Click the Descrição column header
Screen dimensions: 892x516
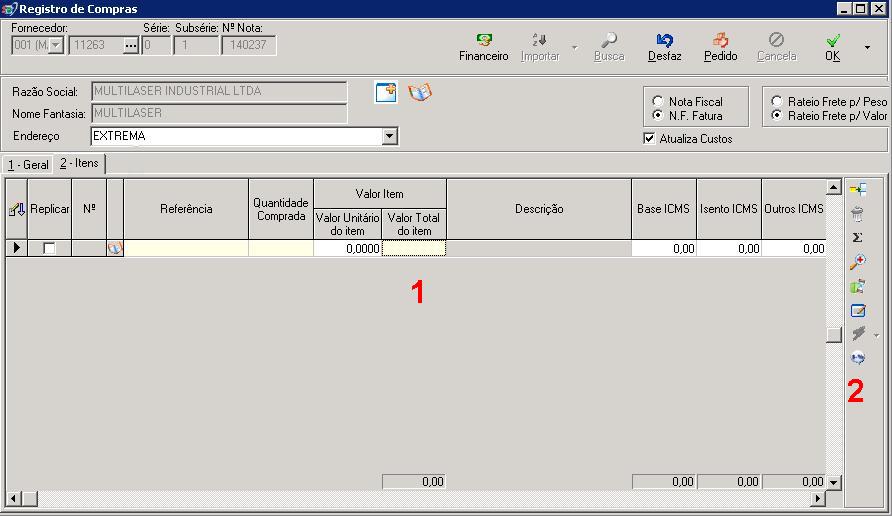coord(539,209)
